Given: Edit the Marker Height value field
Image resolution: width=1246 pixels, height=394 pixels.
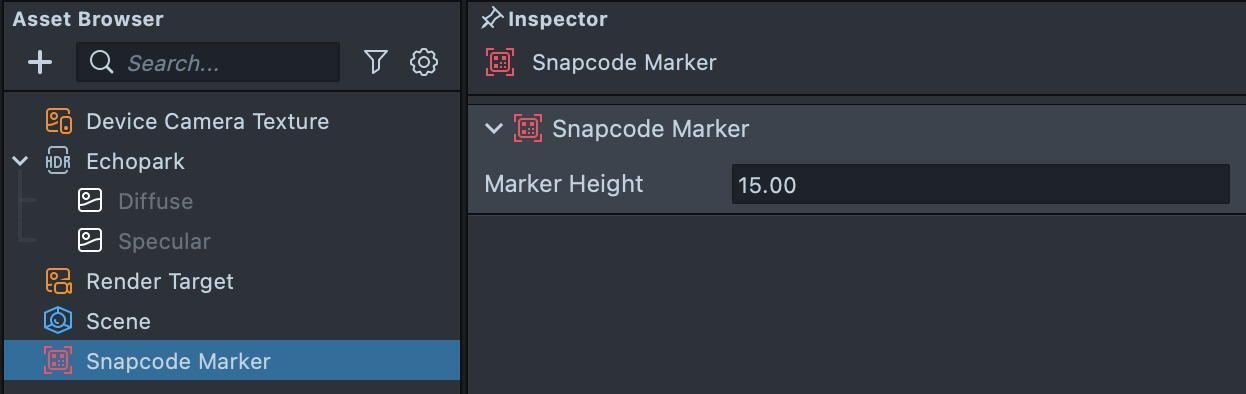Looking at the screenshot, I should tap(980, 185).
